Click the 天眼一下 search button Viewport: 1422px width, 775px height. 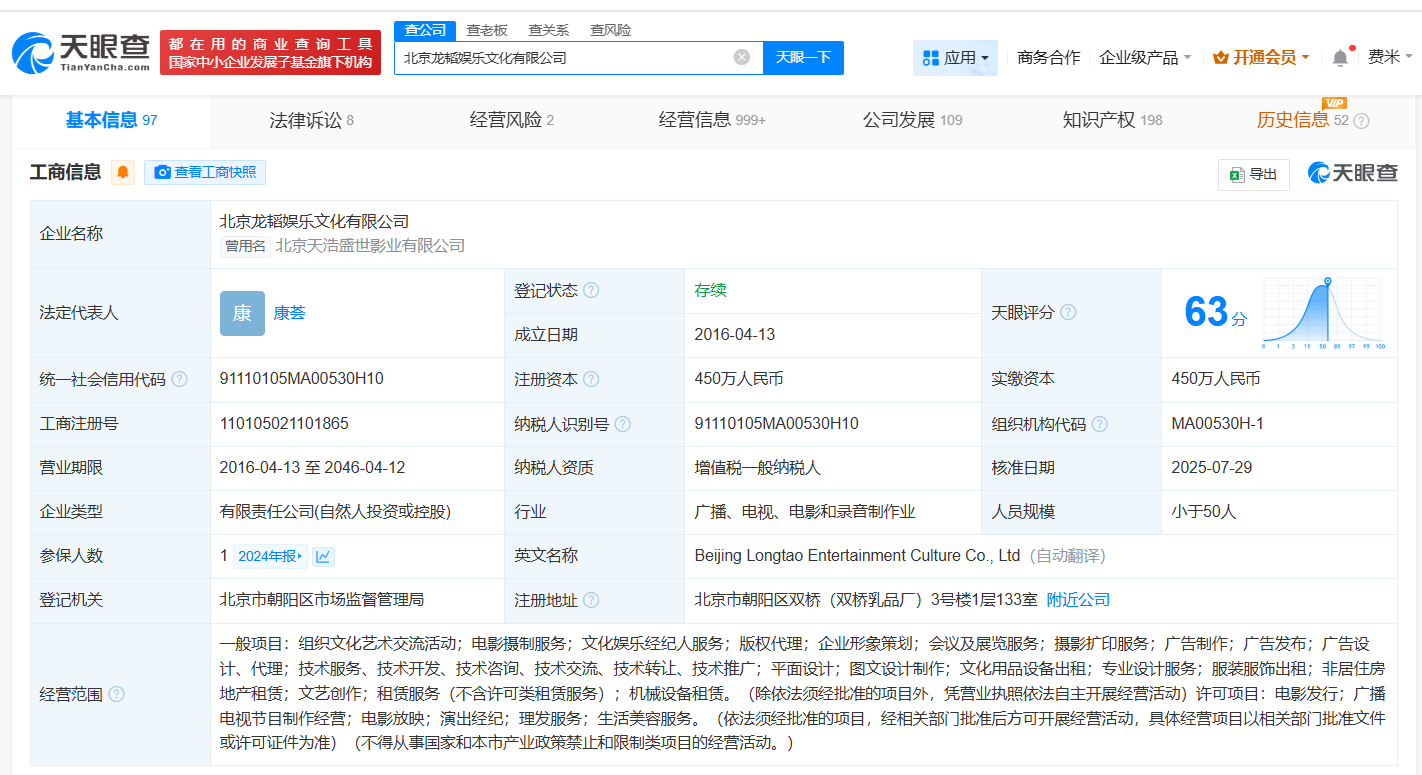coord(803,57)
